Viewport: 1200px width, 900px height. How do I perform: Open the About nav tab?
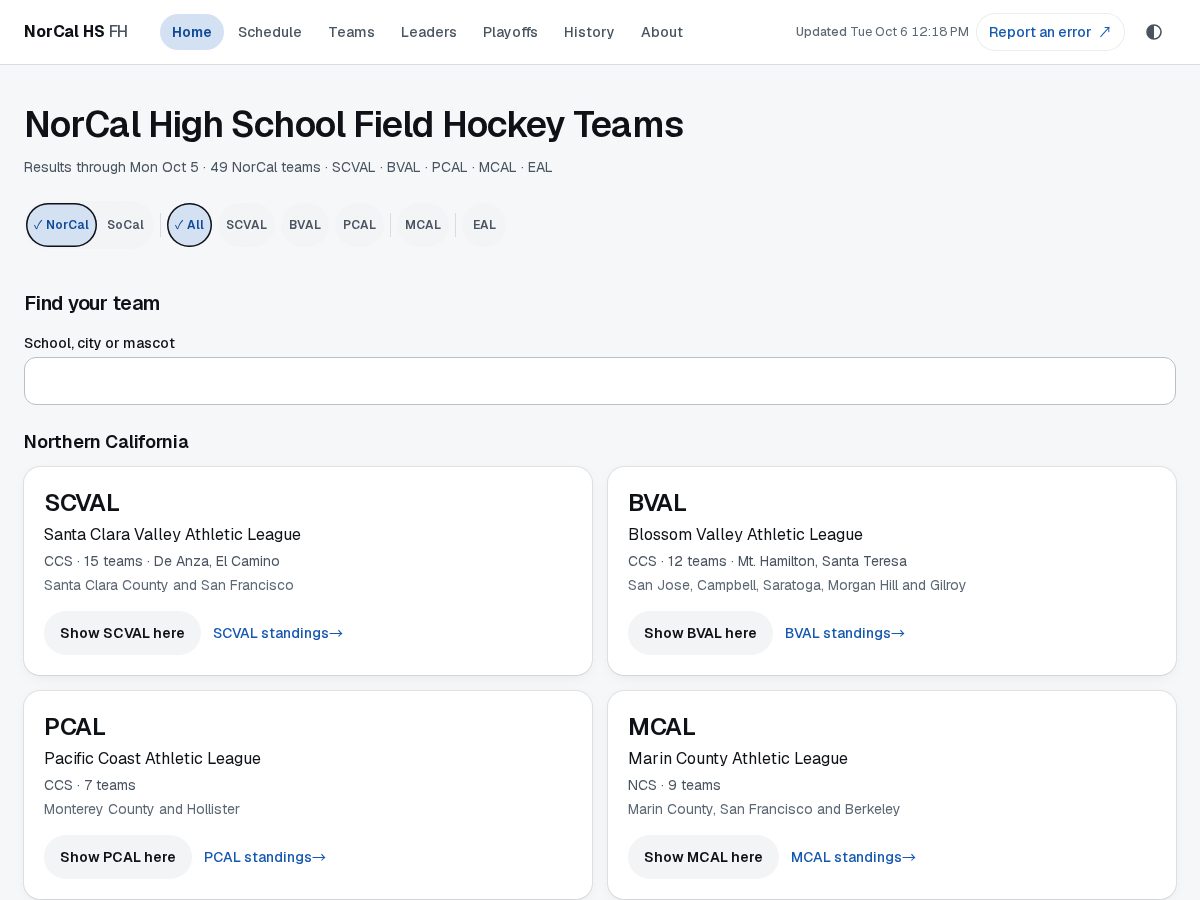(662, 32)
